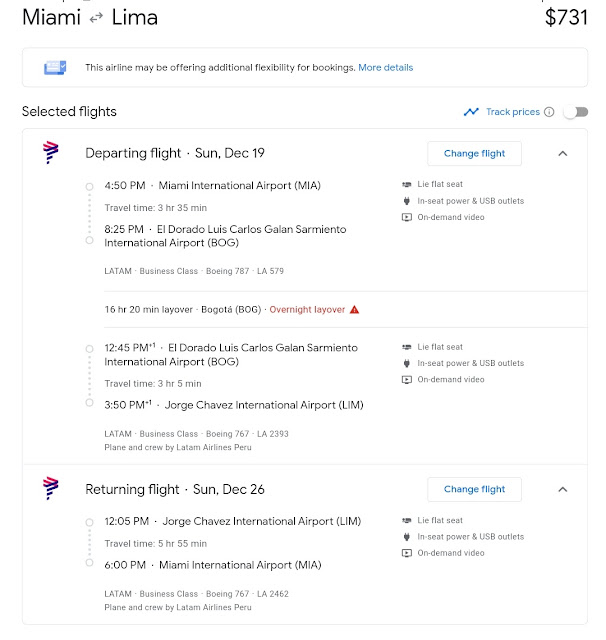Image resolution: width=606 pixels, height=640 pixels.
Task: Click the LATAM logo beside Departing flight
Action: (x=51, y=153)
